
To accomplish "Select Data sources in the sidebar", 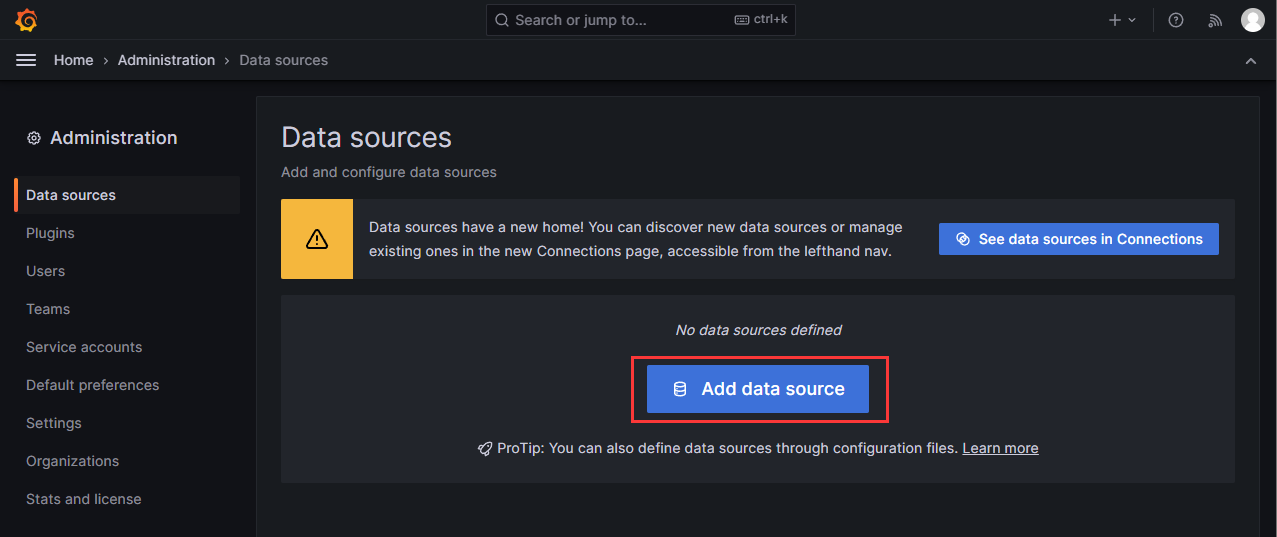I will pos(127,195).
